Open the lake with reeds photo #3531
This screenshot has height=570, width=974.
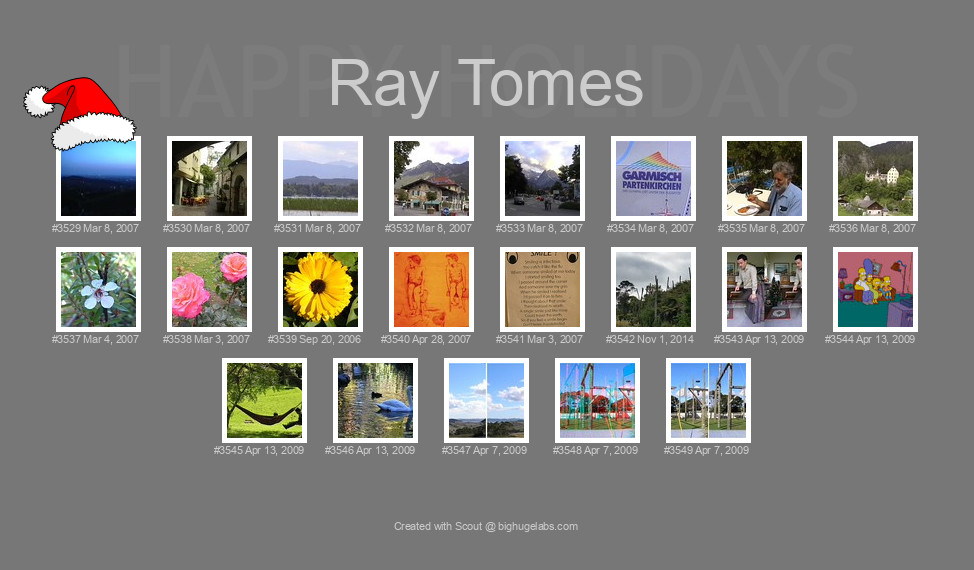pyautogui.click(x=320, y=178)
